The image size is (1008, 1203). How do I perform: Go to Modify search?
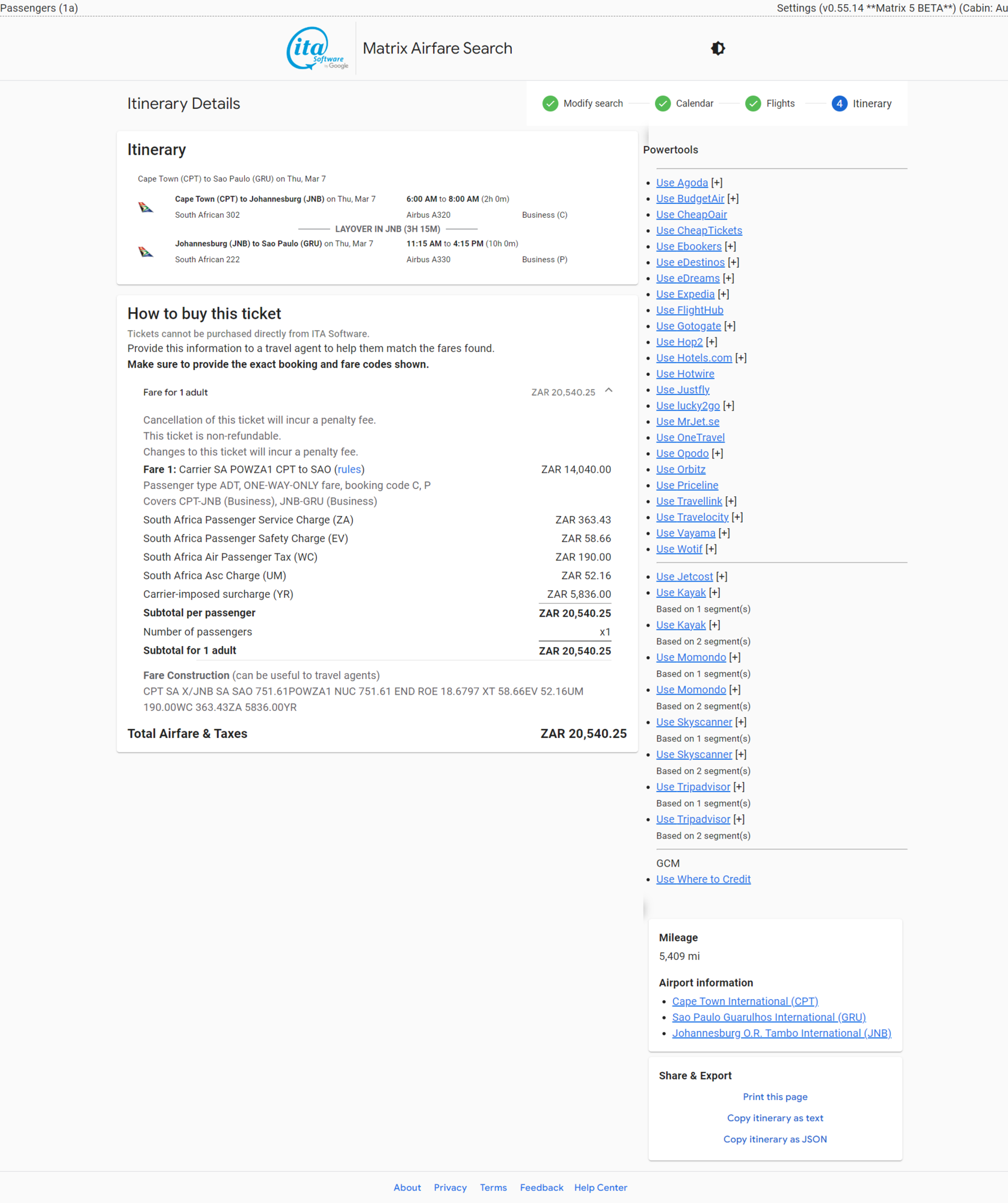tap(594, 103)
